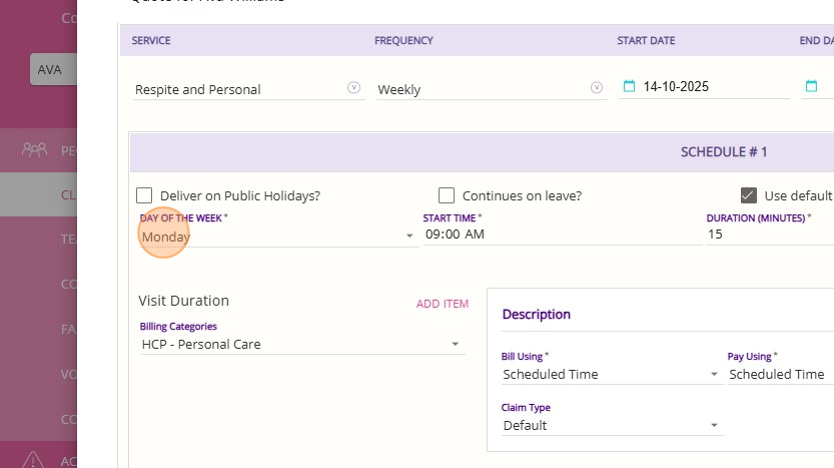Click the Service field circular arrow icon

coord(353,87)
